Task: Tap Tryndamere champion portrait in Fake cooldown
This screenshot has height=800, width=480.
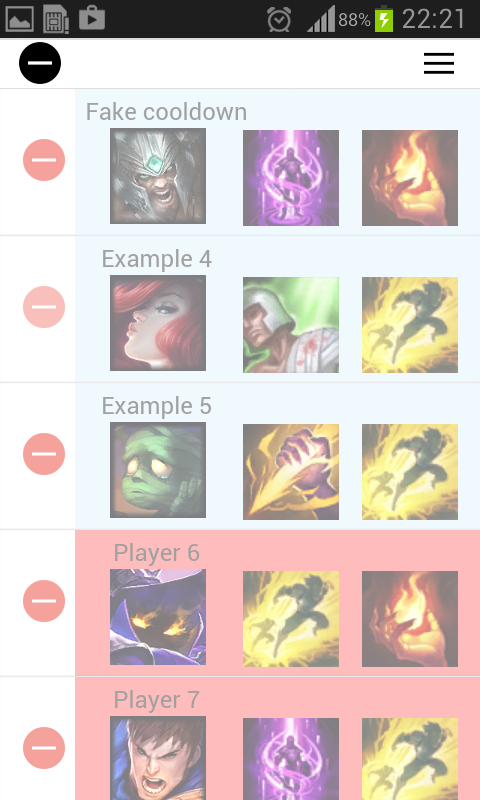Action: pyautogui.click(x=158, y=176)
